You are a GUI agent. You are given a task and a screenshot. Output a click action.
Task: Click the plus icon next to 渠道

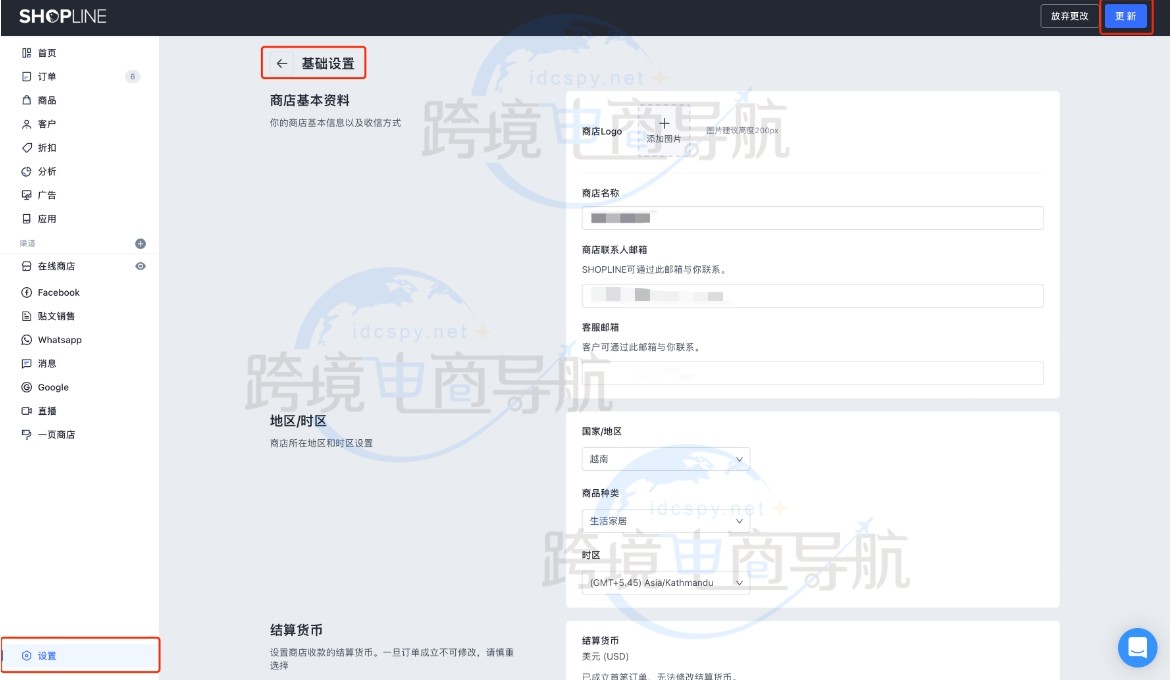click(141, 243)
